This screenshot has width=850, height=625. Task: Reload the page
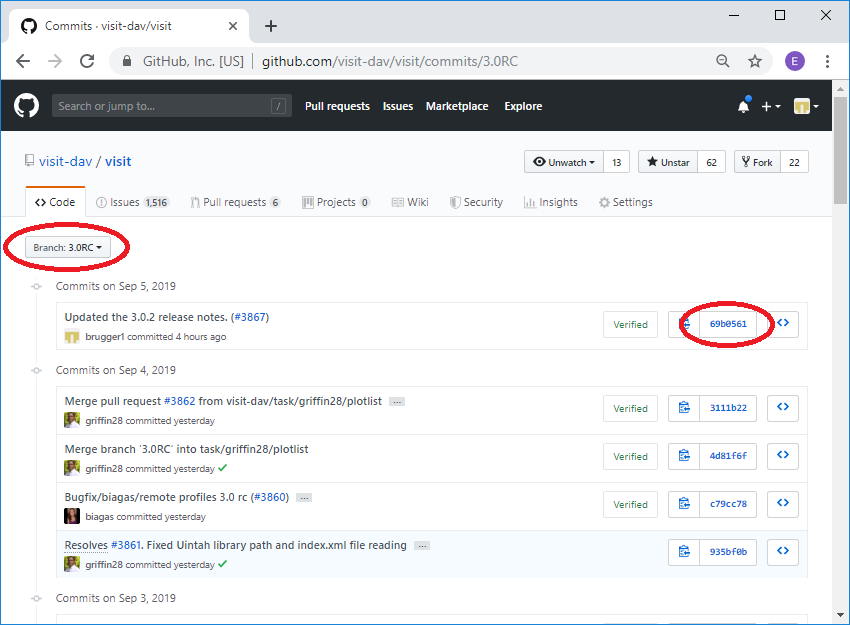click(87, 61)
